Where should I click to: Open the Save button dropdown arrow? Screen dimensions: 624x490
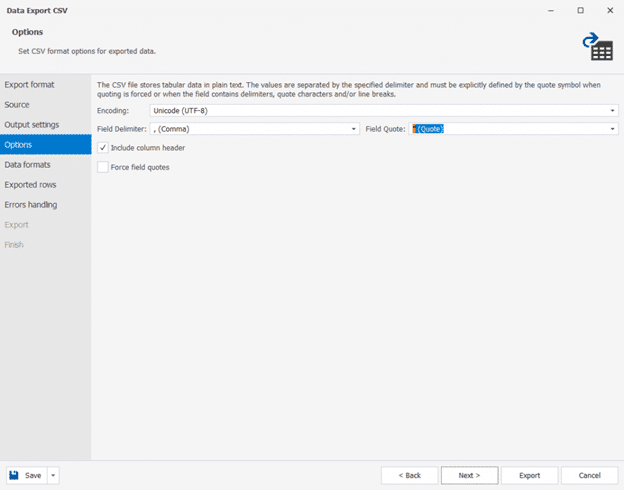click(x=53, y=475)
